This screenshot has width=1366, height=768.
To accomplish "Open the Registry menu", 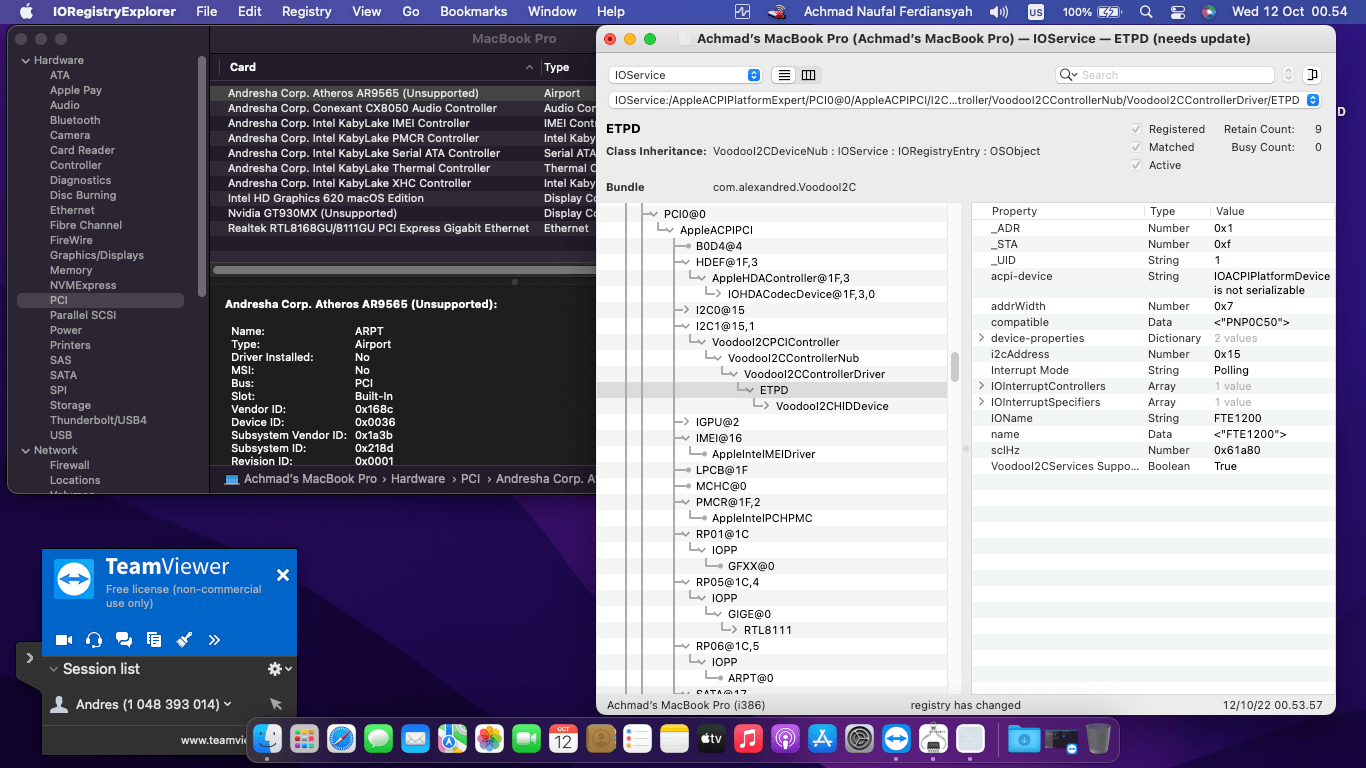I will (x=307, y=12).
